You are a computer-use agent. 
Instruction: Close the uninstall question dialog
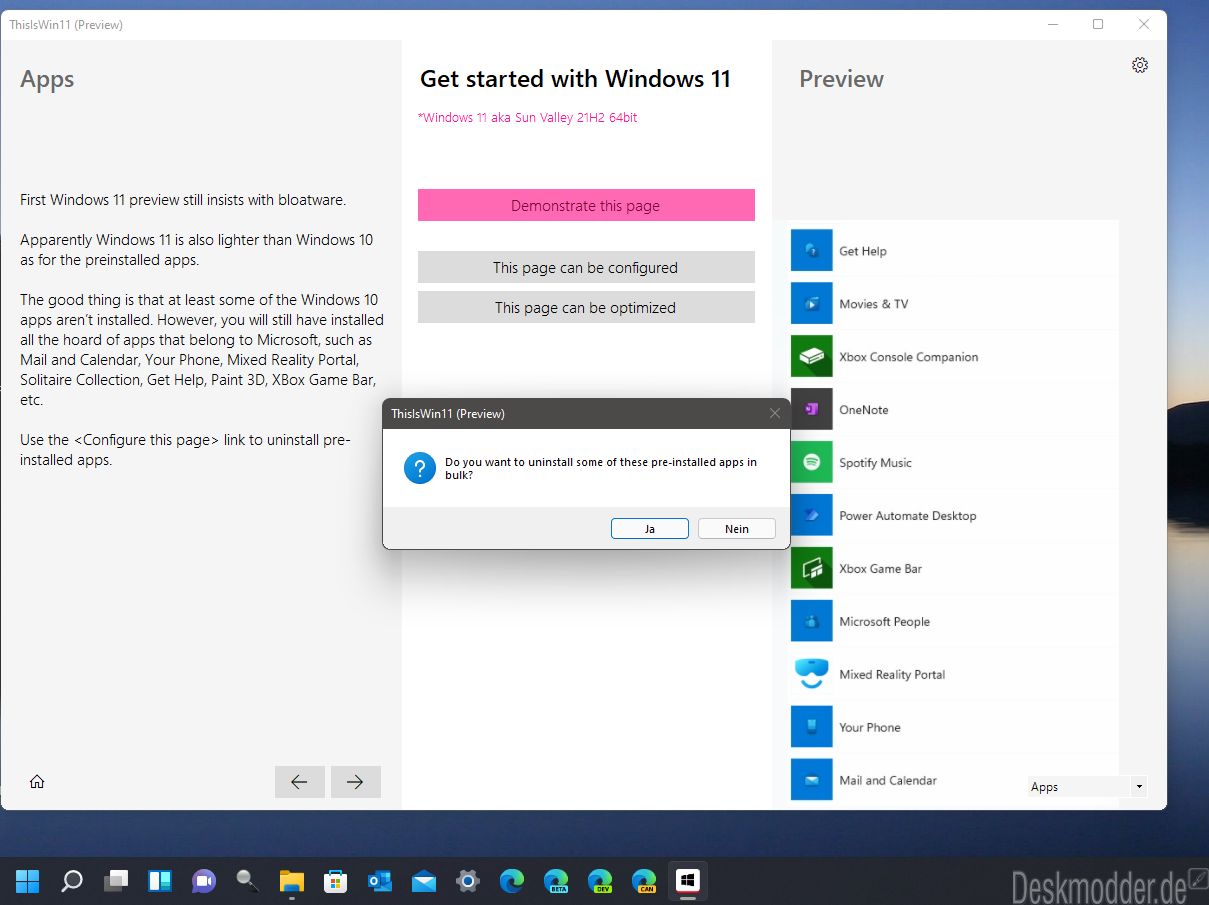coord(774,413)
